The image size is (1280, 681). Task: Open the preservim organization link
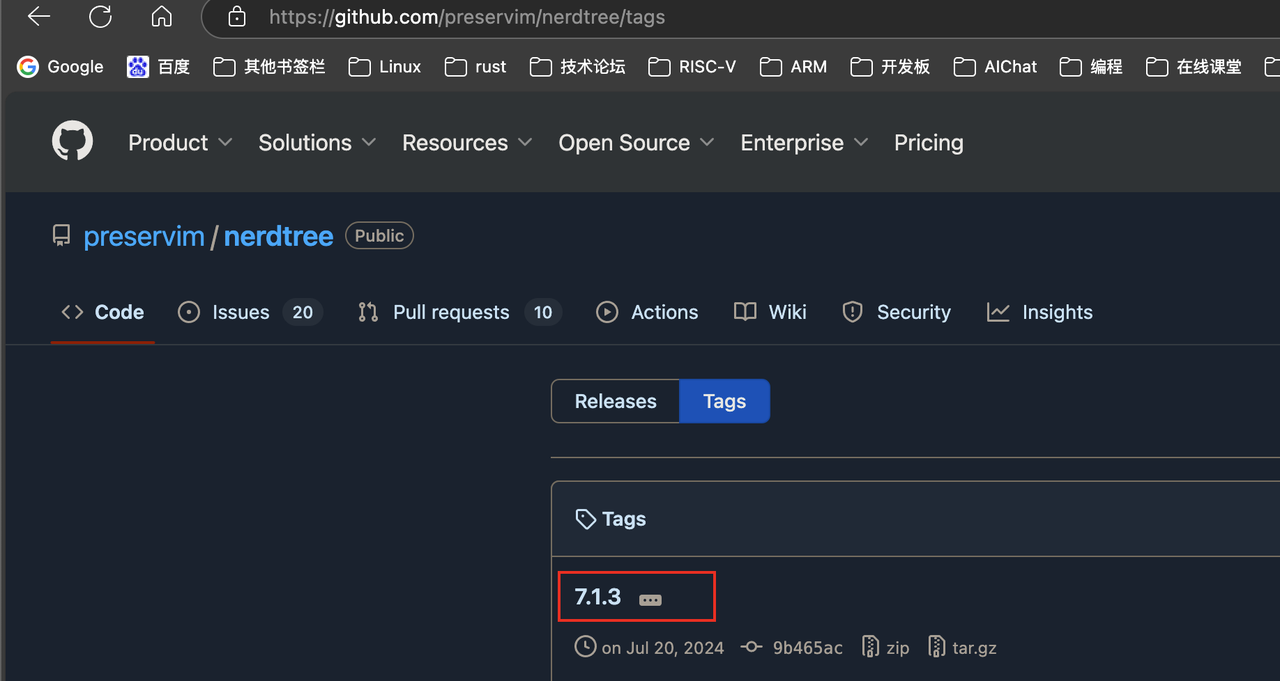tap(144, 236)
